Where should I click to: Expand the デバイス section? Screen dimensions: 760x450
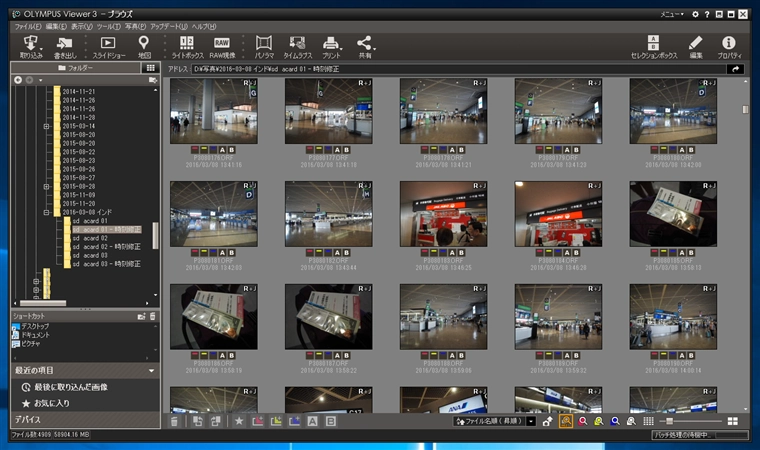(85, 419)
